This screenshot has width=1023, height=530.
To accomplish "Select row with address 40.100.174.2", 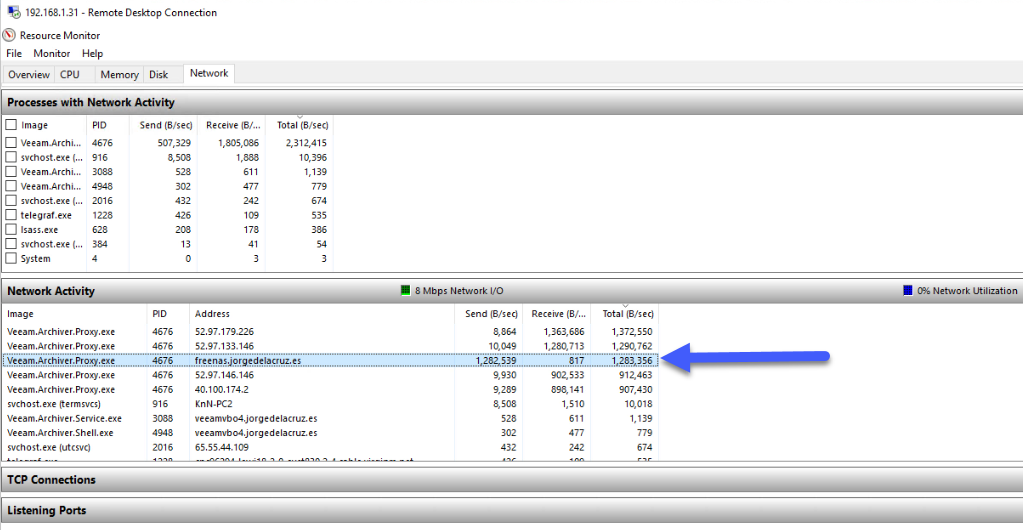I will click(331, 390).
